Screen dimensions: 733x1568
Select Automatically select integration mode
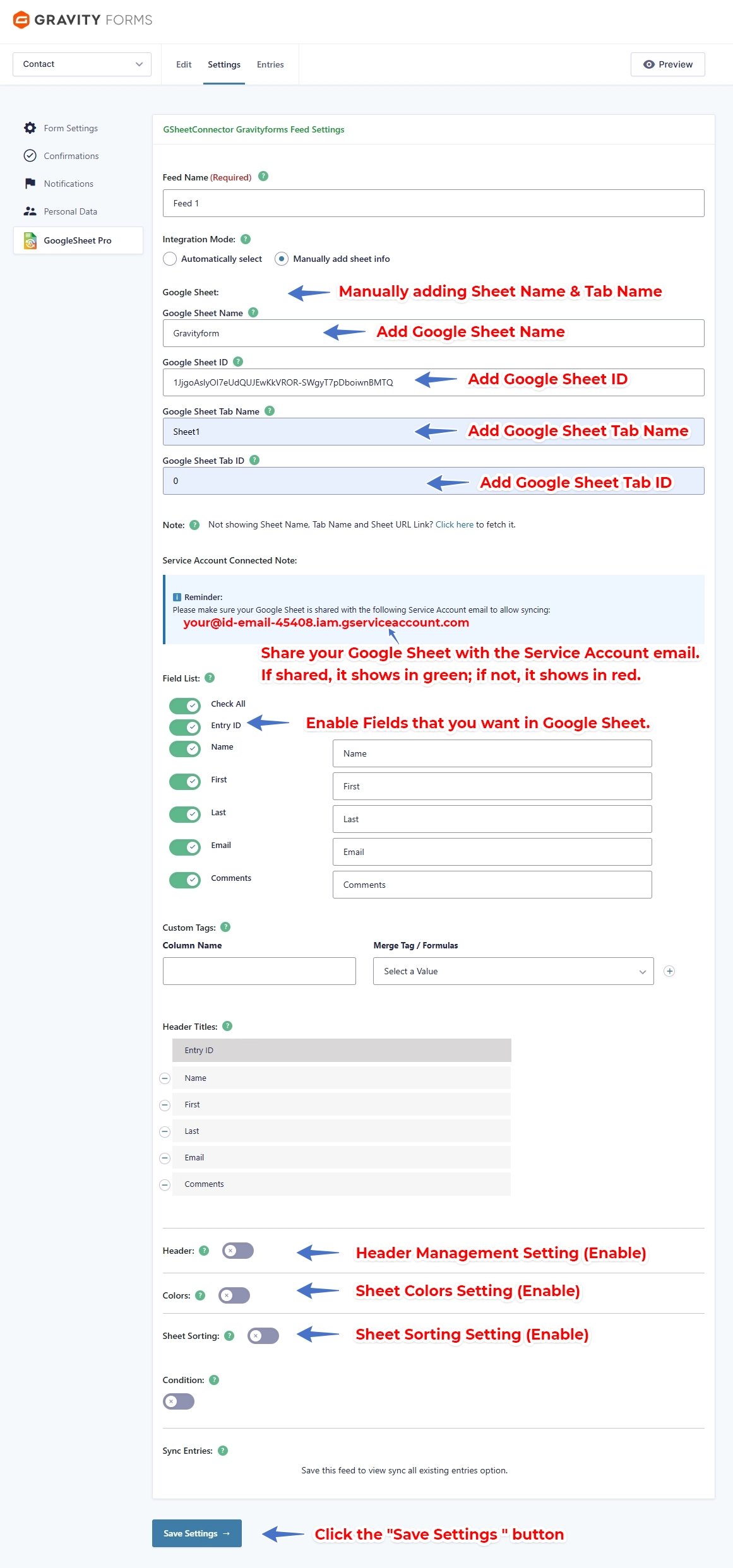[x=169, y=259]
